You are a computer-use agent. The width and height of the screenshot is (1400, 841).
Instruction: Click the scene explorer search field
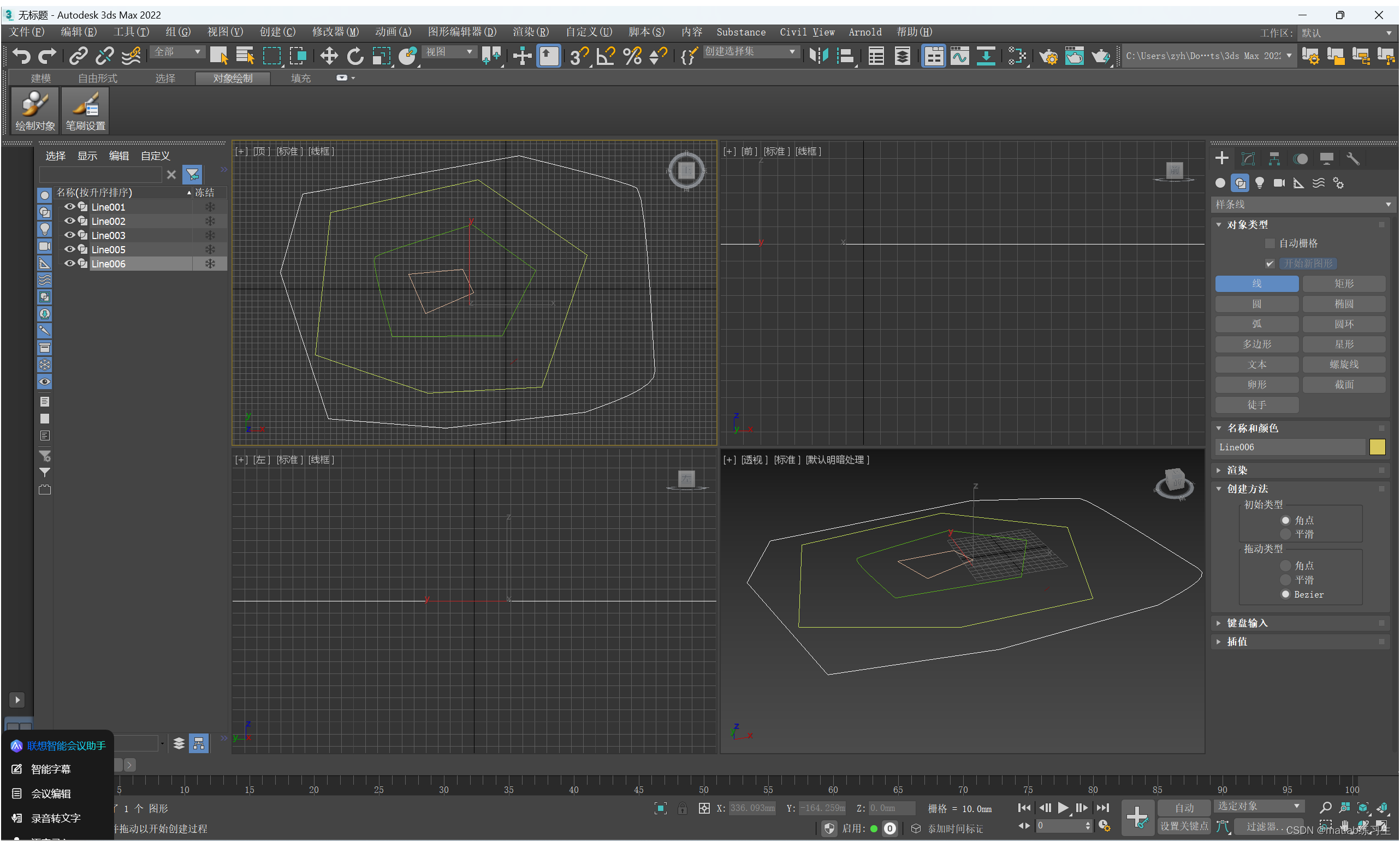tap(100, 175)
